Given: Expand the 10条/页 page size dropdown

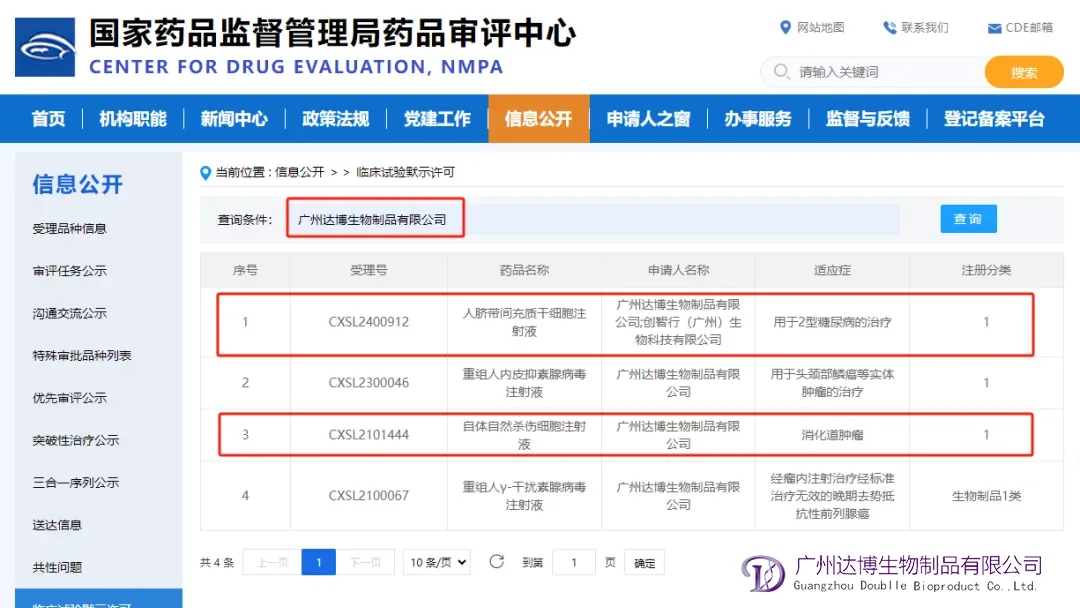Looking at the screenshot, I should coord(437,562).
